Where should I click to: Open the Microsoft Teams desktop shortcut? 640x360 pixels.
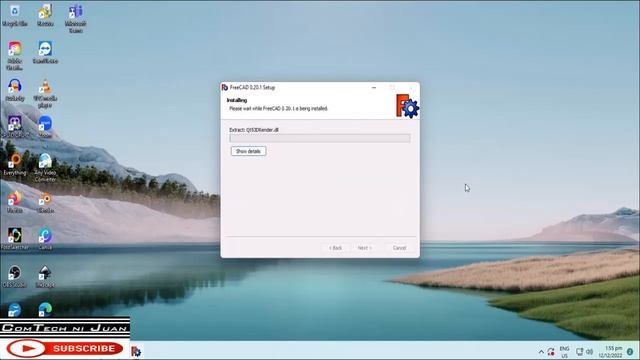point(76,18)
